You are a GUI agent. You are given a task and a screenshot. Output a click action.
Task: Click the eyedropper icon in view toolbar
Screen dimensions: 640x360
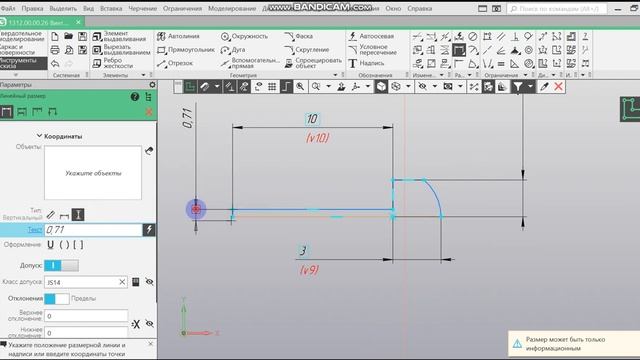pos(544,87)
